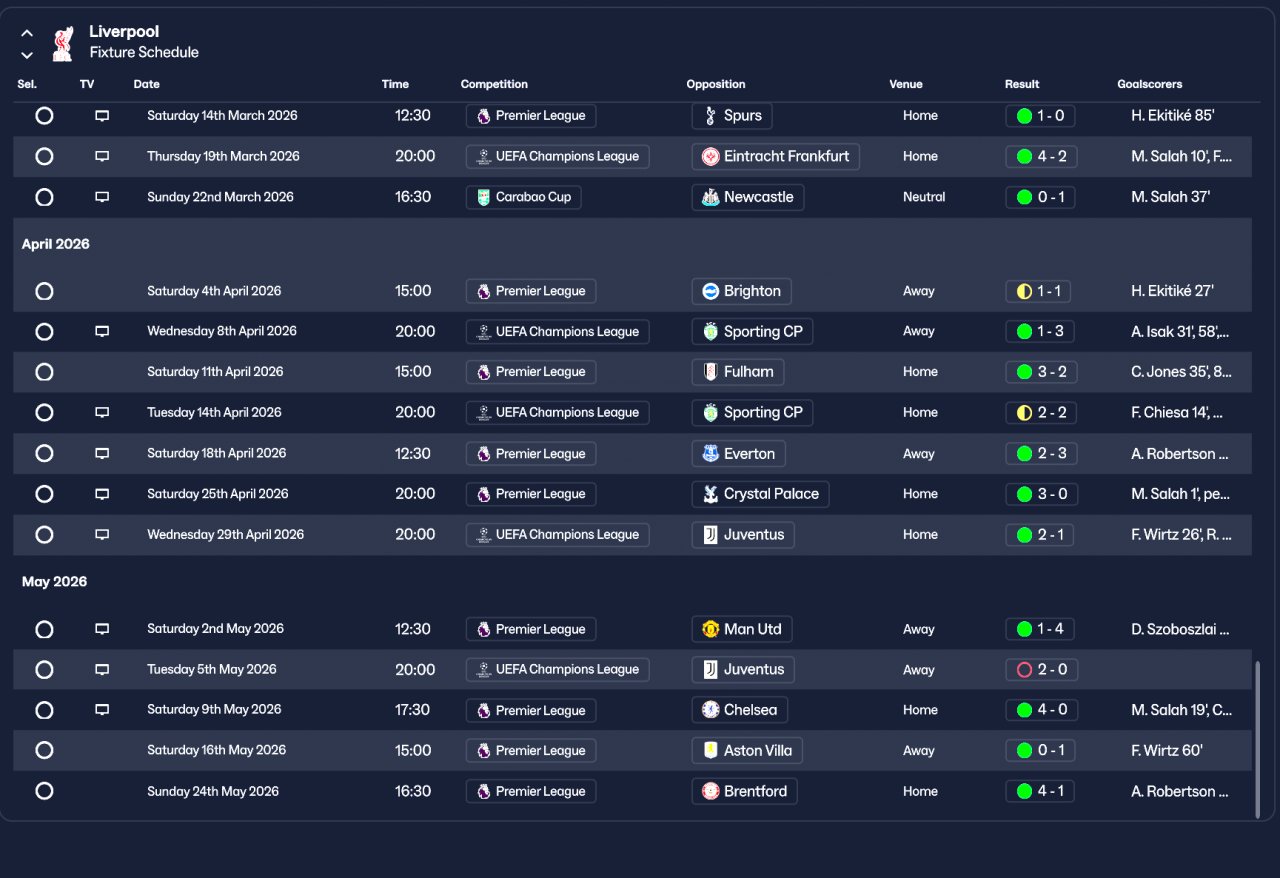Screen dimensions: 1280x878
Task: Click the Aston Villa club crest
Action: [710, 750]
